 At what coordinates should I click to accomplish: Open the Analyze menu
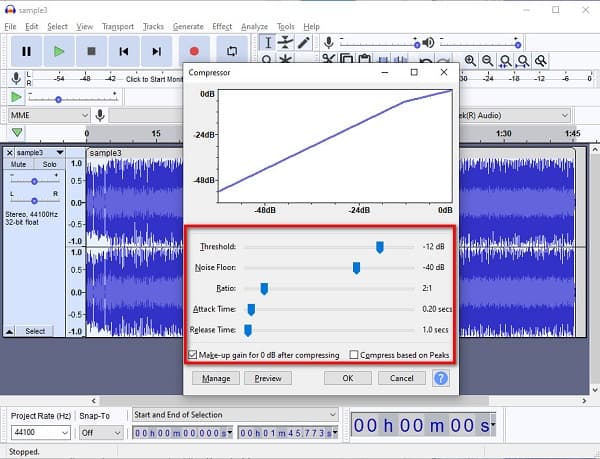tap(254, 26)
